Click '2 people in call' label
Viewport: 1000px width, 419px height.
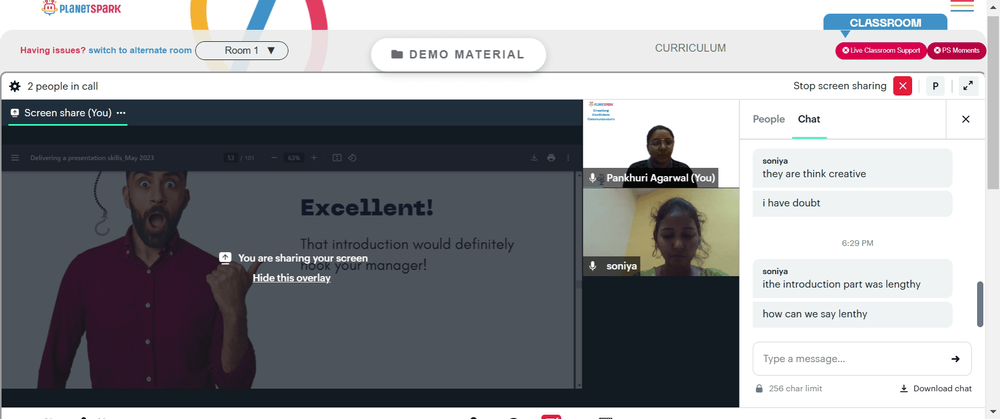coord(62,87)
